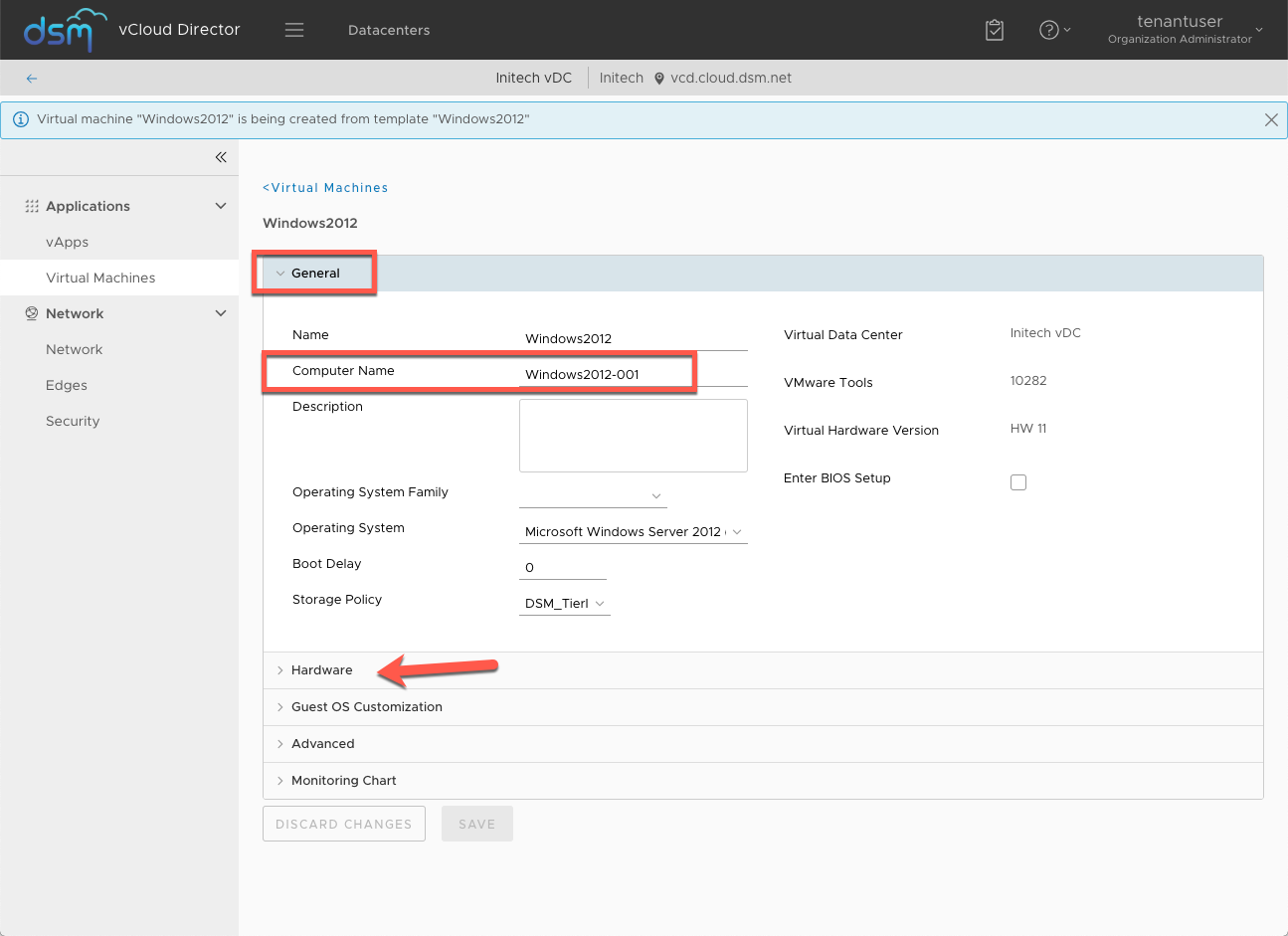
Task: Open the Operating System dropdown
Action: coord(633,532)
